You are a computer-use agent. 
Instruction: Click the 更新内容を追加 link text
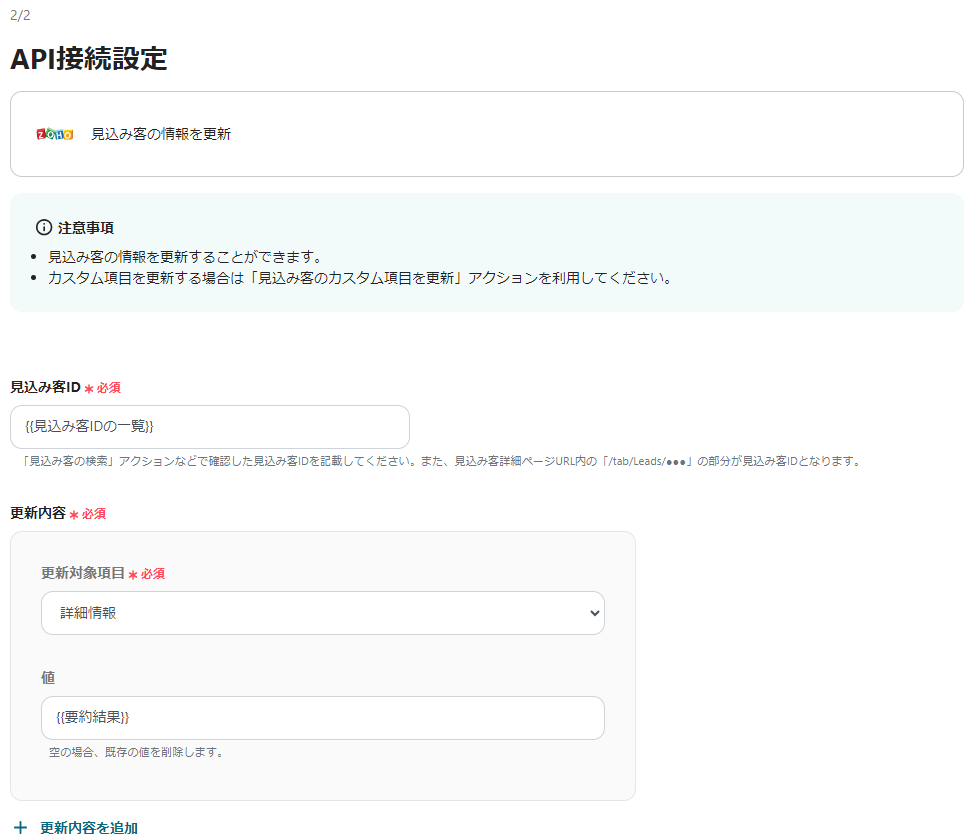[x=89, y=827]
